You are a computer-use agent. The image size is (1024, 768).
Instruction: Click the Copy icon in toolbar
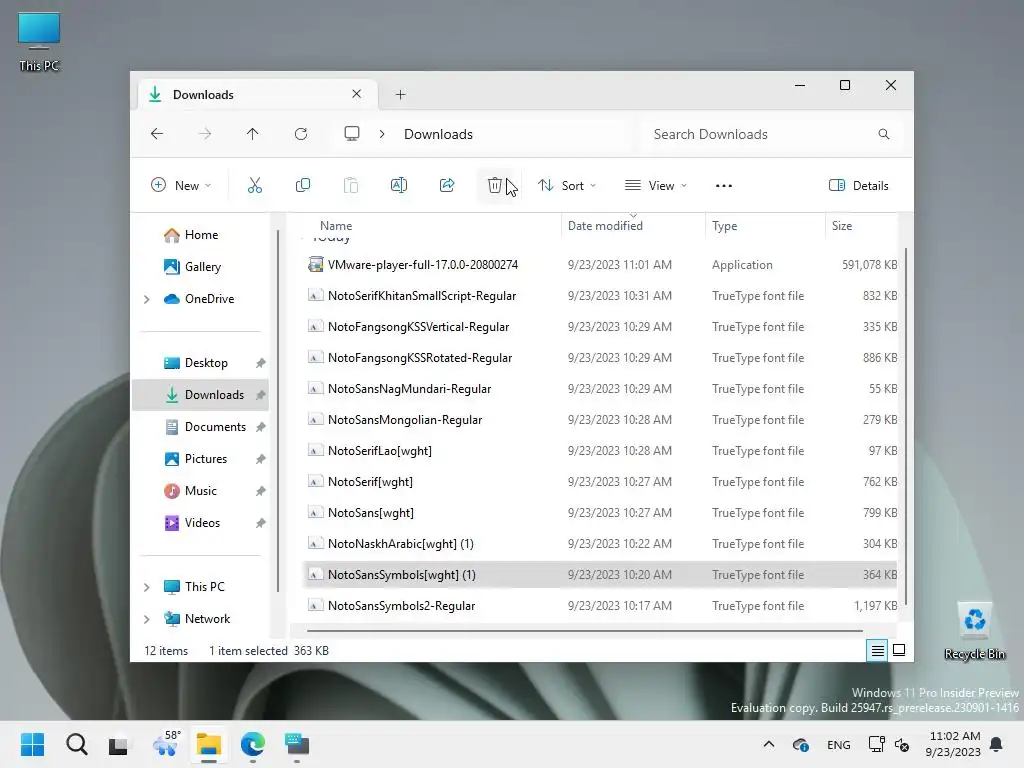coord(302,185)
